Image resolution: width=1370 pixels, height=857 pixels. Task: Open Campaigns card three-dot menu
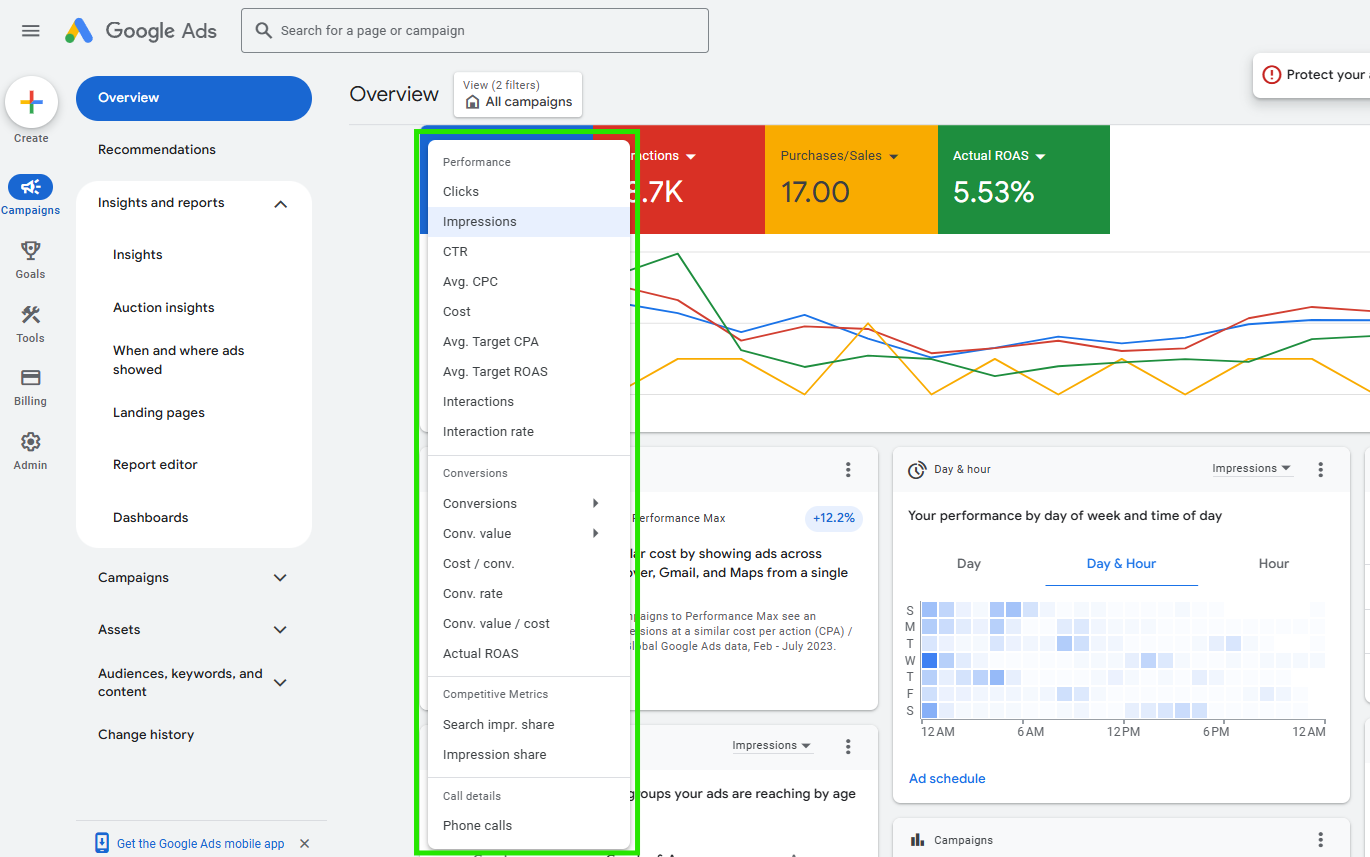(x=1320, y=840)
